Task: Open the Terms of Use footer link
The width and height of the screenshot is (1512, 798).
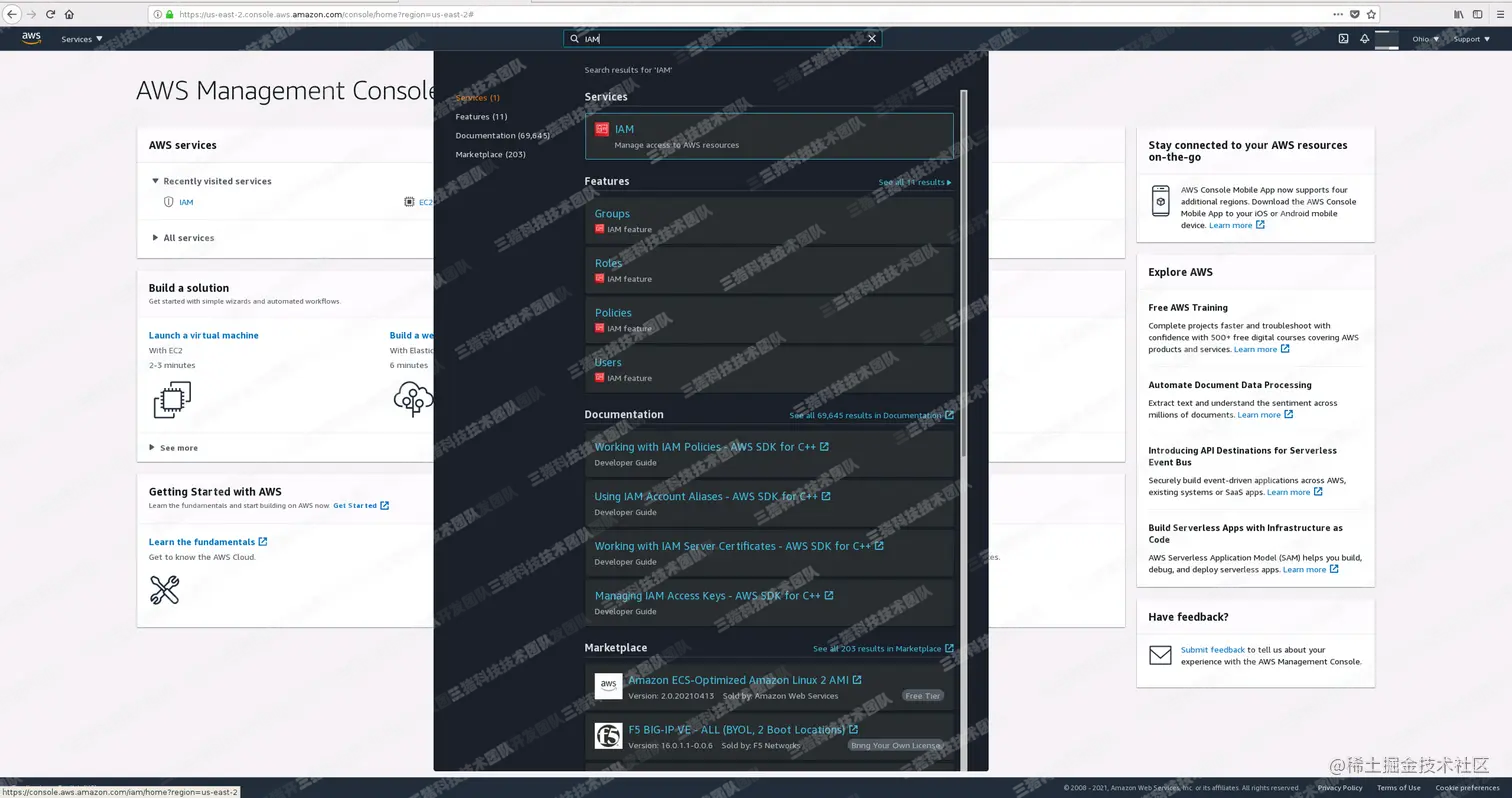Action: pyautogui.click(x=1399, y=788)
